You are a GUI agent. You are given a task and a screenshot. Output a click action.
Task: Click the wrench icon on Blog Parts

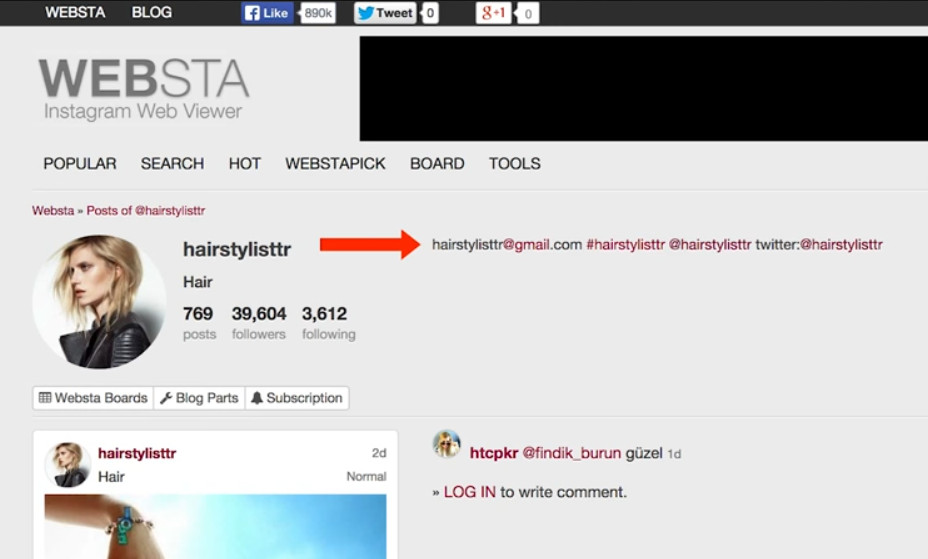[166, 398]
